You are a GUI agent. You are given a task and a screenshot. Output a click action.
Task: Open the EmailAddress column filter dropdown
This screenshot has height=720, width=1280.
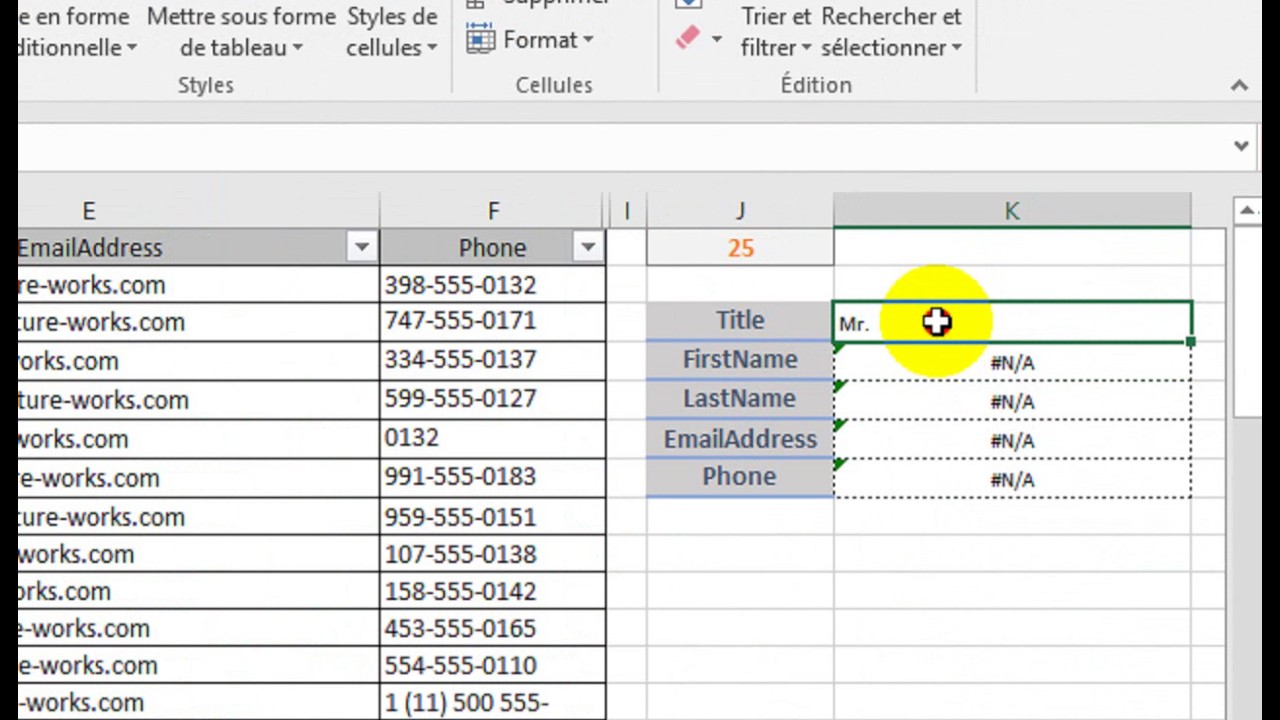361,248
